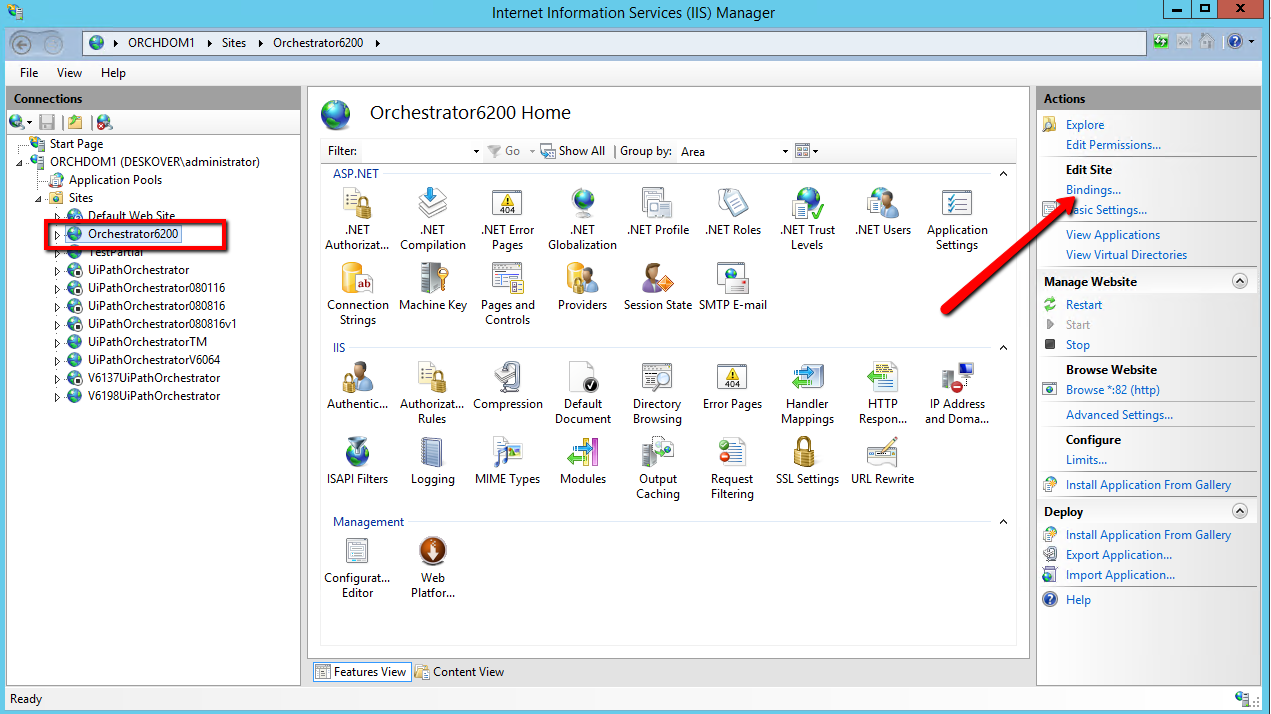Open .NET Compilation feature
Viewport: 1271px width, 714px height.
432,219
